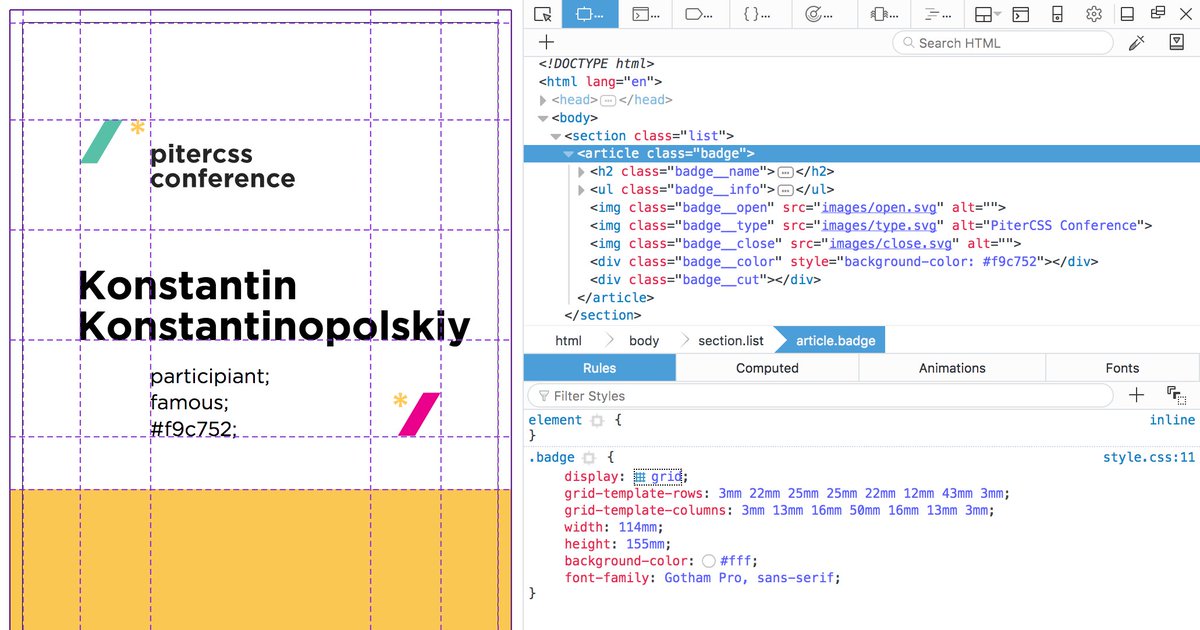Click the Konstantin Konstantinopolskiy name heading
Viewport: 1200px width, 630px height.
pos(274,306)
